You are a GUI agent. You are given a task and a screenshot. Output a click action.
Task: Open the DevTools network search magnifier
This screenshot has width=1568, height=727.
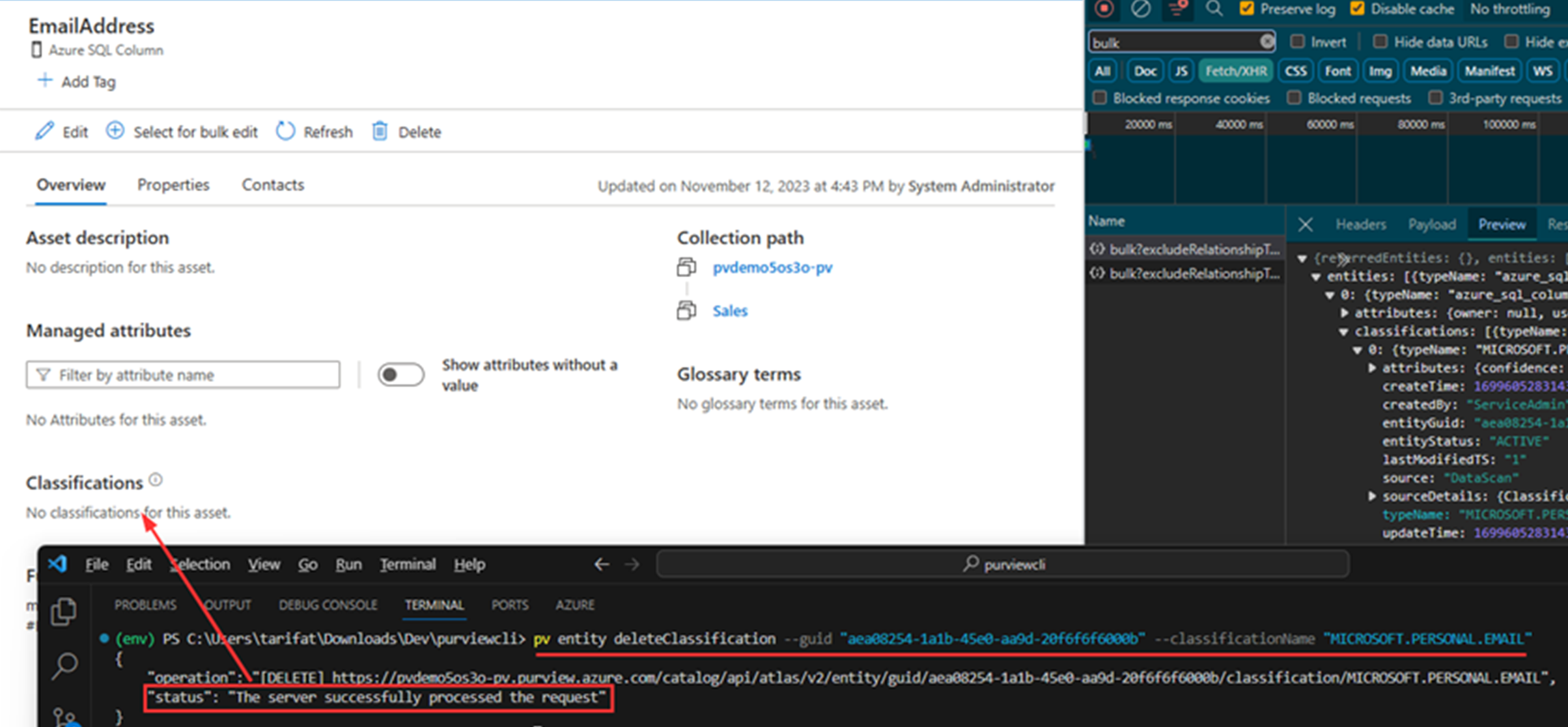click(1214, 8)
